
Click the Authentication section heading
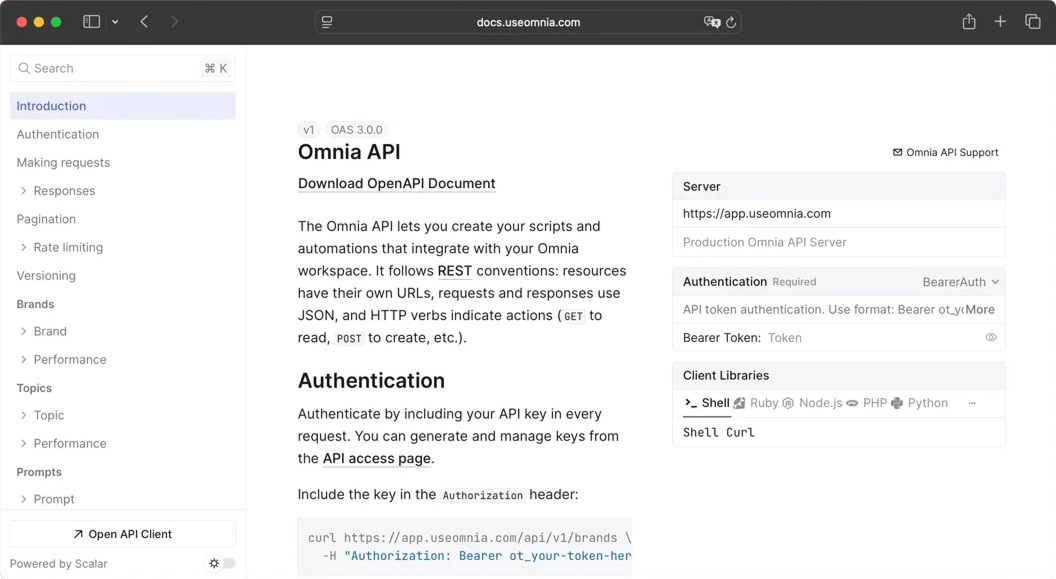tap(371, 380)
